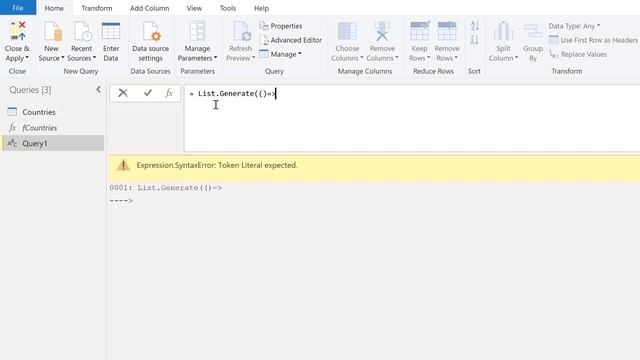This screenshot has width=640, height=360.
Task: Open the Enter Data table icon
Action: [111, 31]
